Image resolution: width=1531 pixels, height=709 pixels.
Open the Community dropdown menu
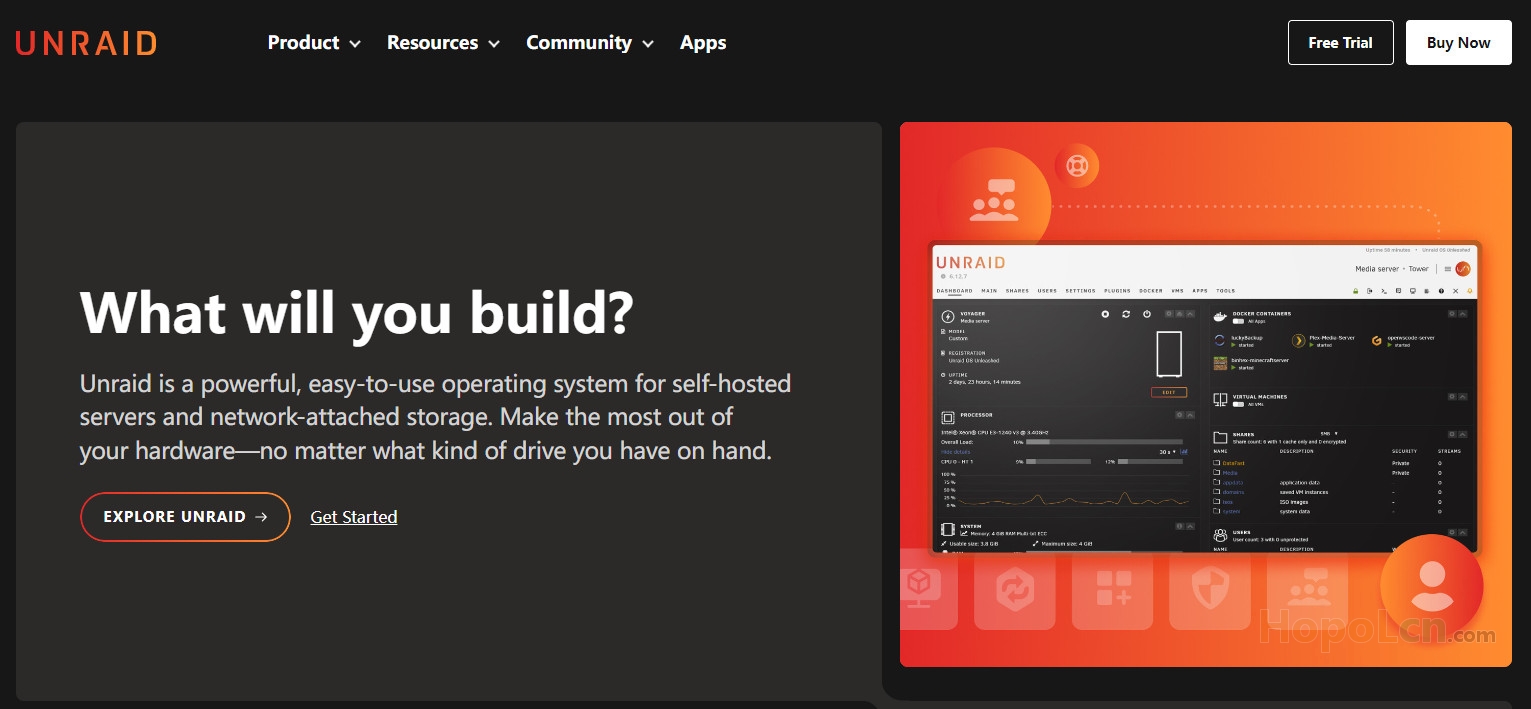[x=590, y=43]
